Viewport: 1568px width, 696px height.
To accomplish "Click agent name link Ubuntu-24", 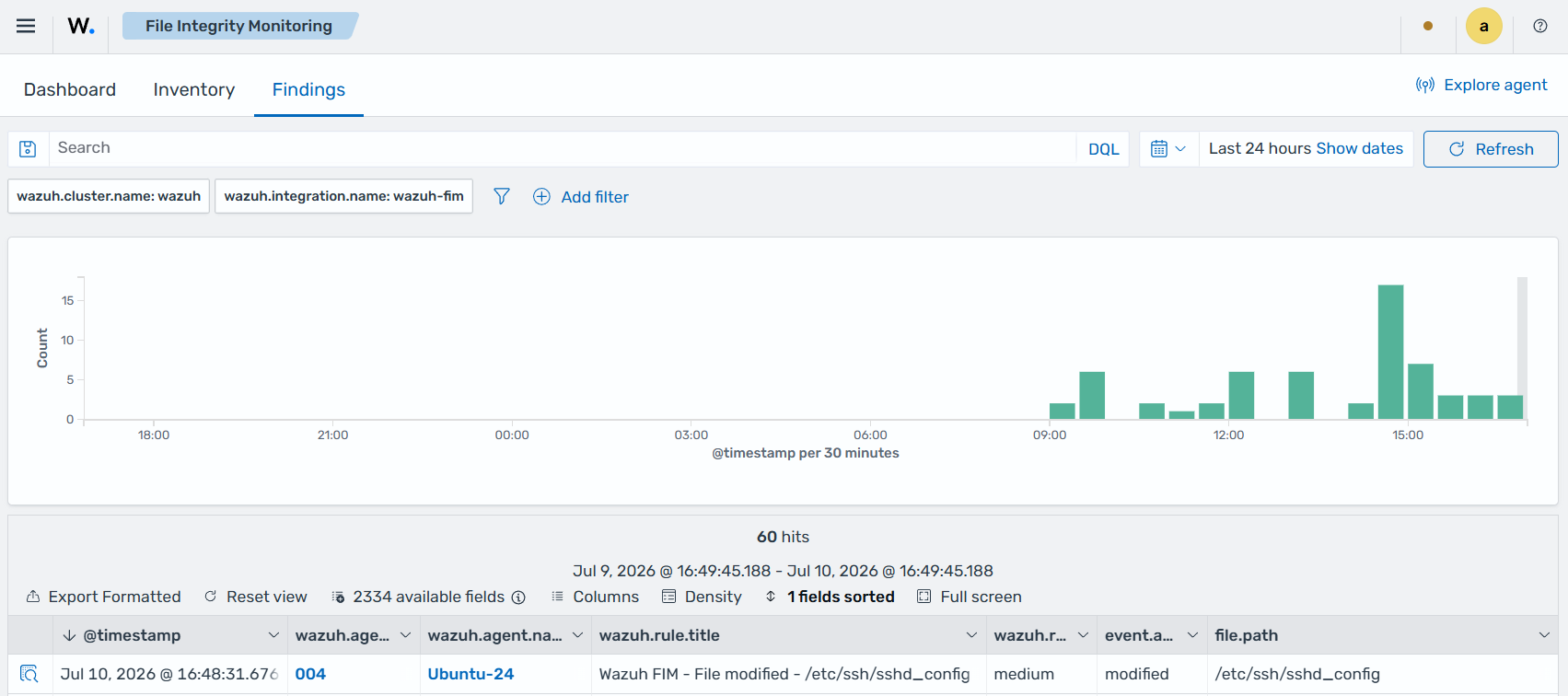I will pos(470,674).
